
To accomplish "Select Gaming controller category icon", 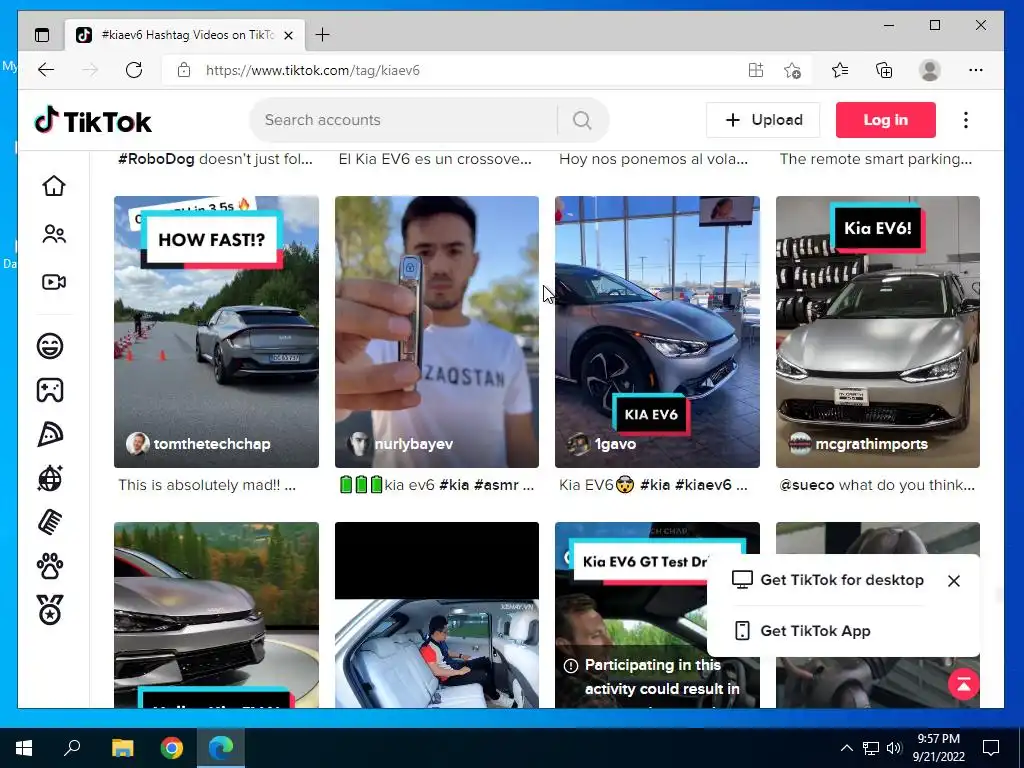I will click(x=50, y=391).
